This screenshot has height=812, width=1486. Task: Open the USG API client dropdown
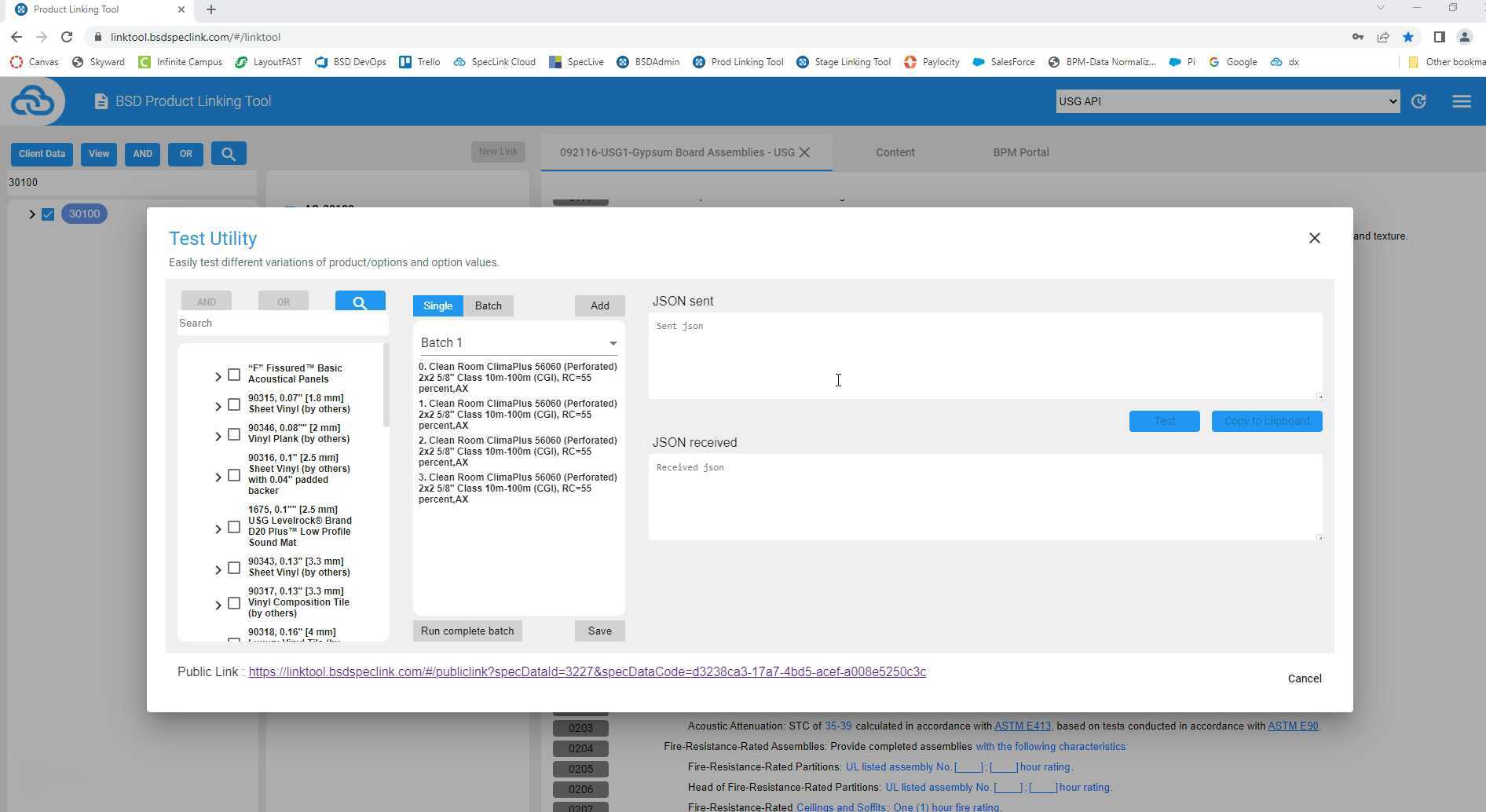pyautogui.click(x=1227, y=101)
